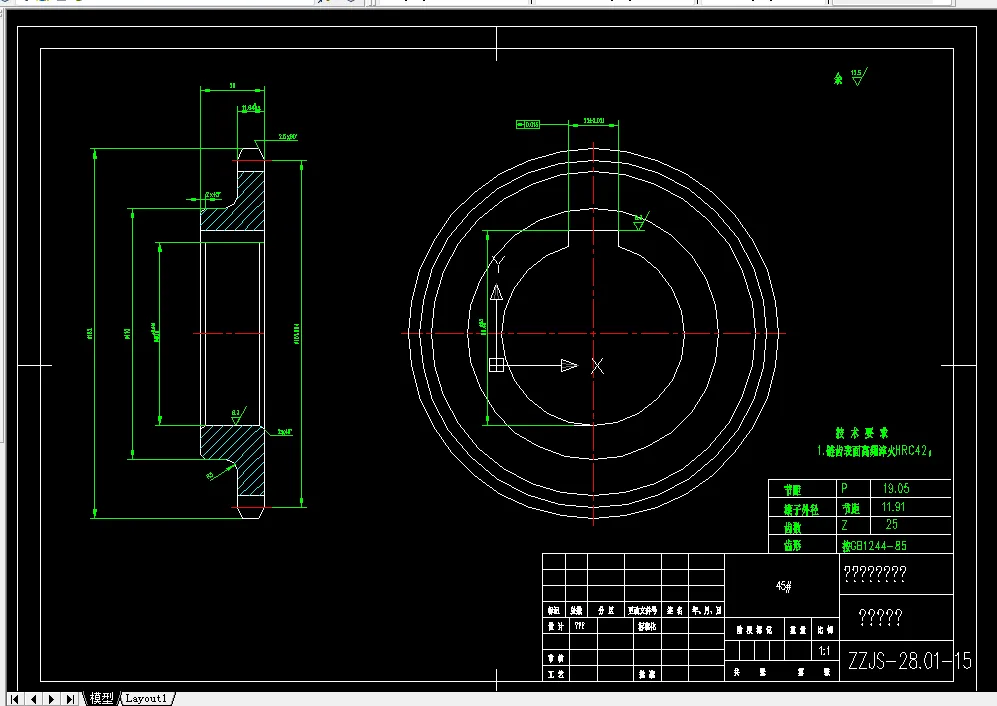997x706 pixels.
Task: Select drawing number text ZZJS-28.01-15
Action: point(909,661)
